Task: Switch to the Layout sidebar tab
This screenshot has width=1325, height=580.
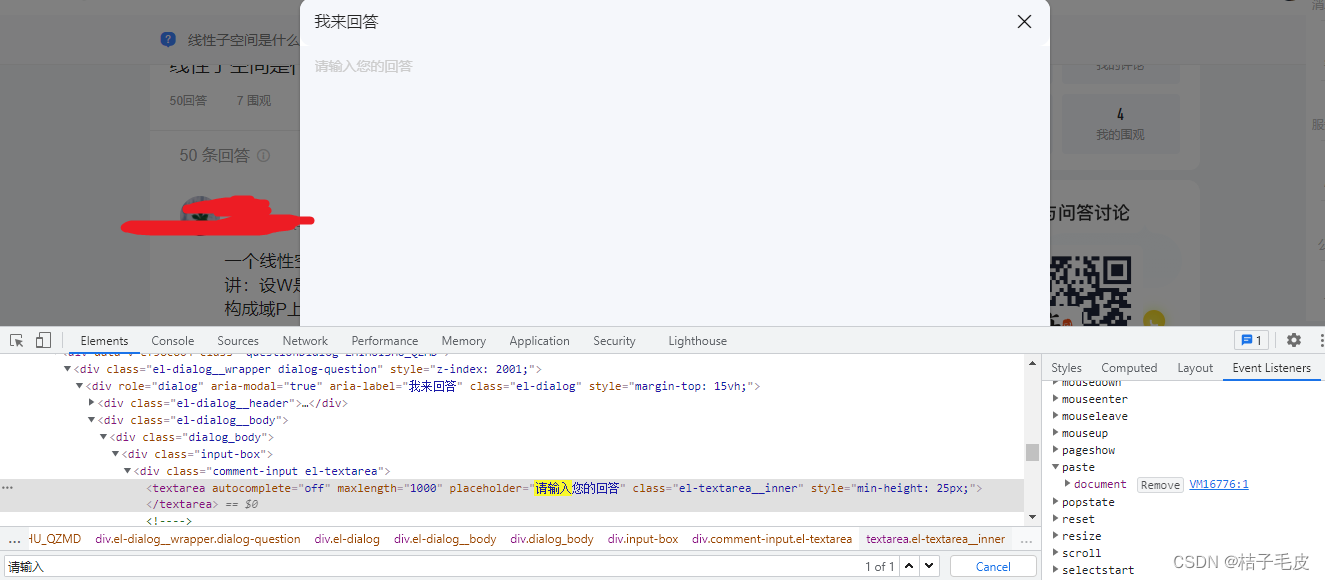Action: coord(1195,368)
